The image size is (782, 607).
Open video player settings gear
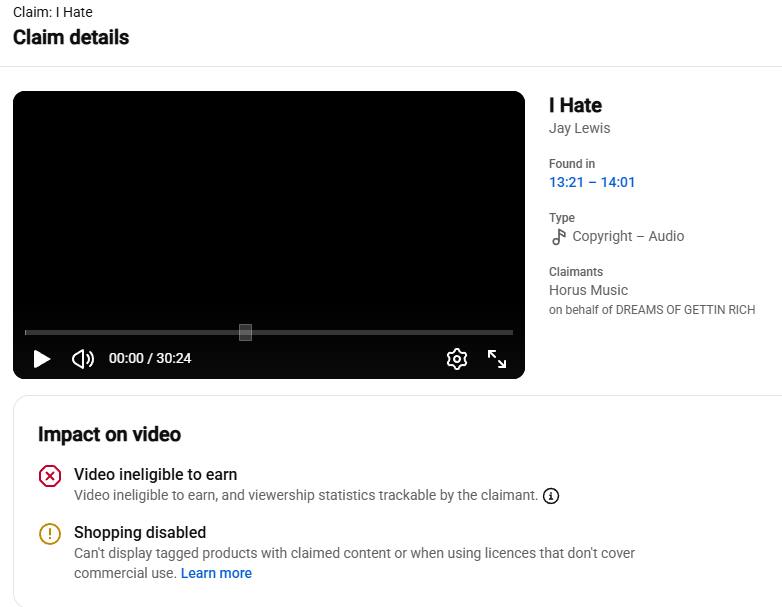[457, 359]
